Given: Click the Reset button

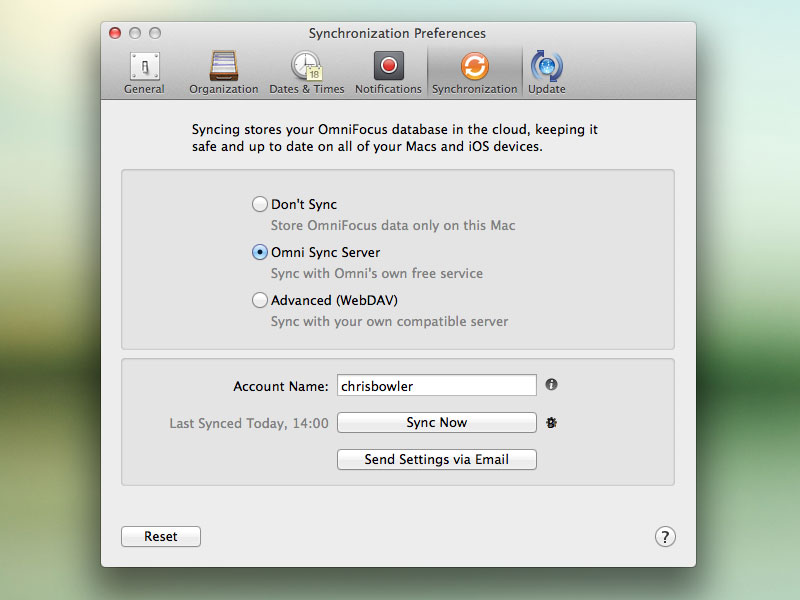Looking at the screenshot, I should [x=161, y=536].
